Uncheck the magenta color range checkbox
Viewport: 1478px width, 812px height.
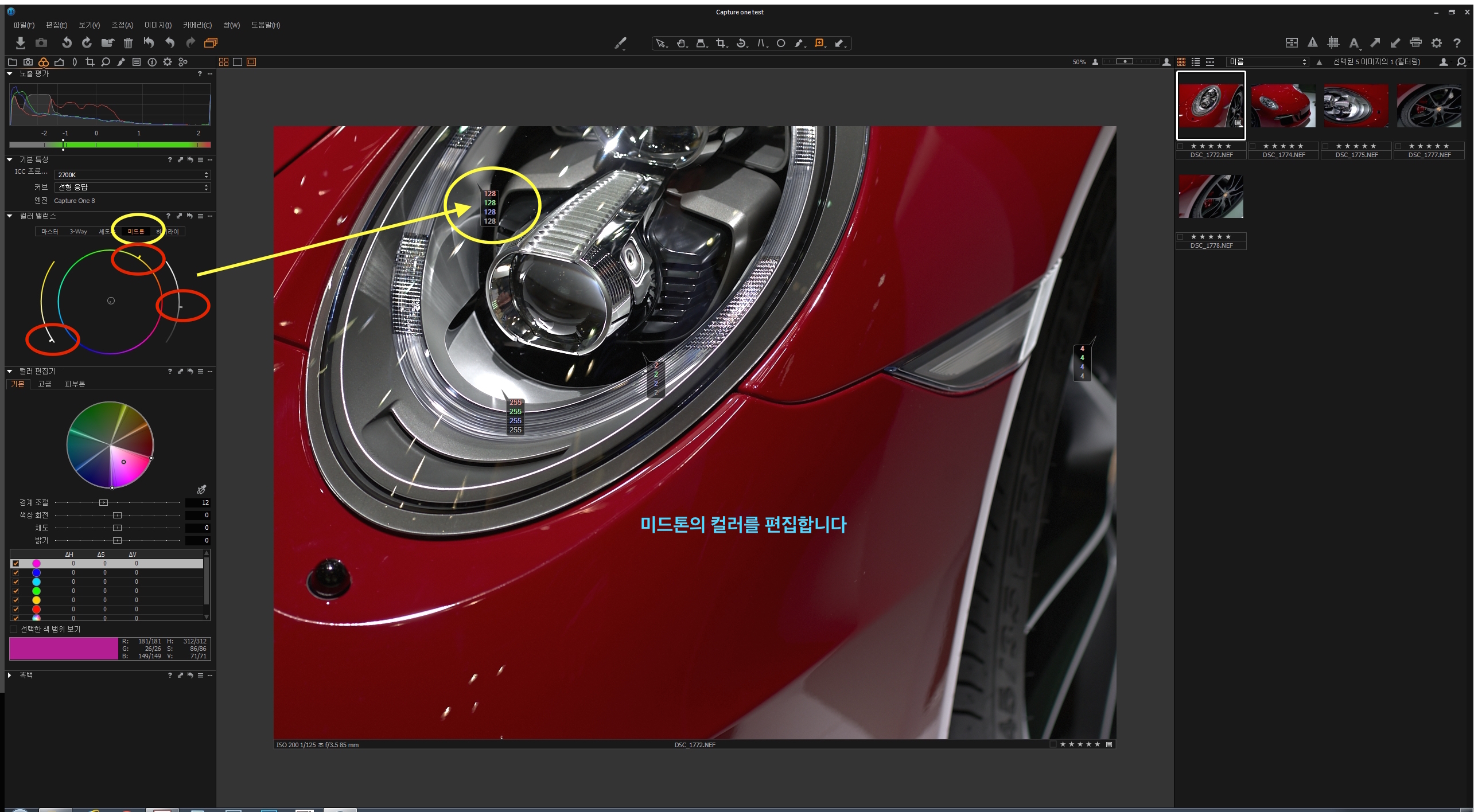[x=15, y=563]
